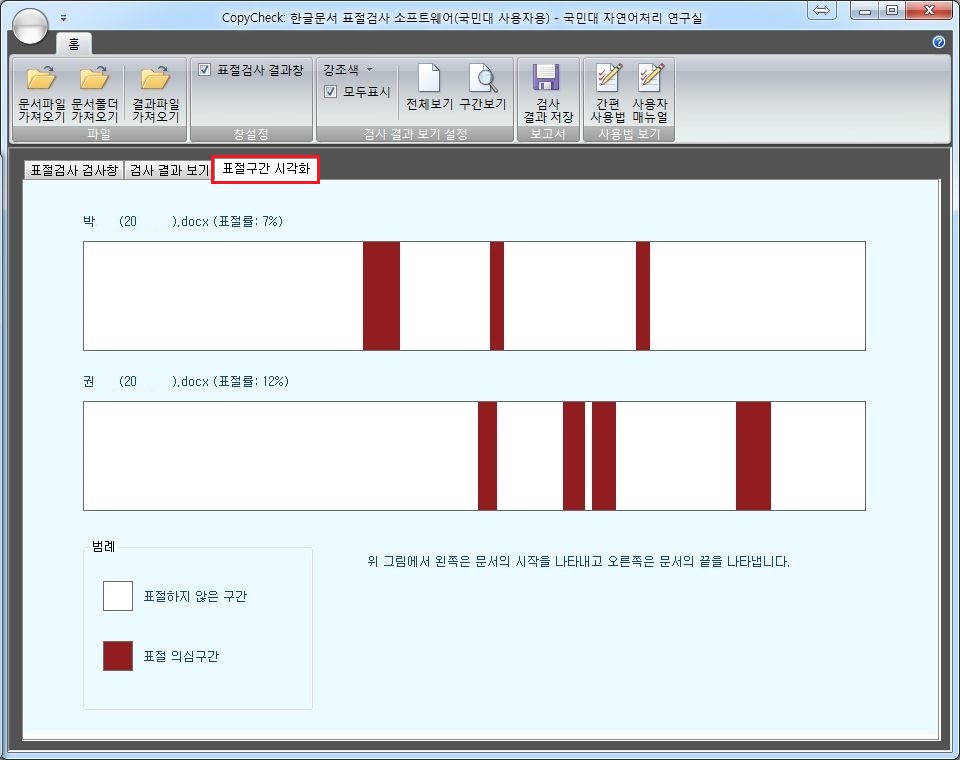Click the dark red 표절 의심구간 legend swatch
The image size is (960, 760).
[x=118, y=656]
